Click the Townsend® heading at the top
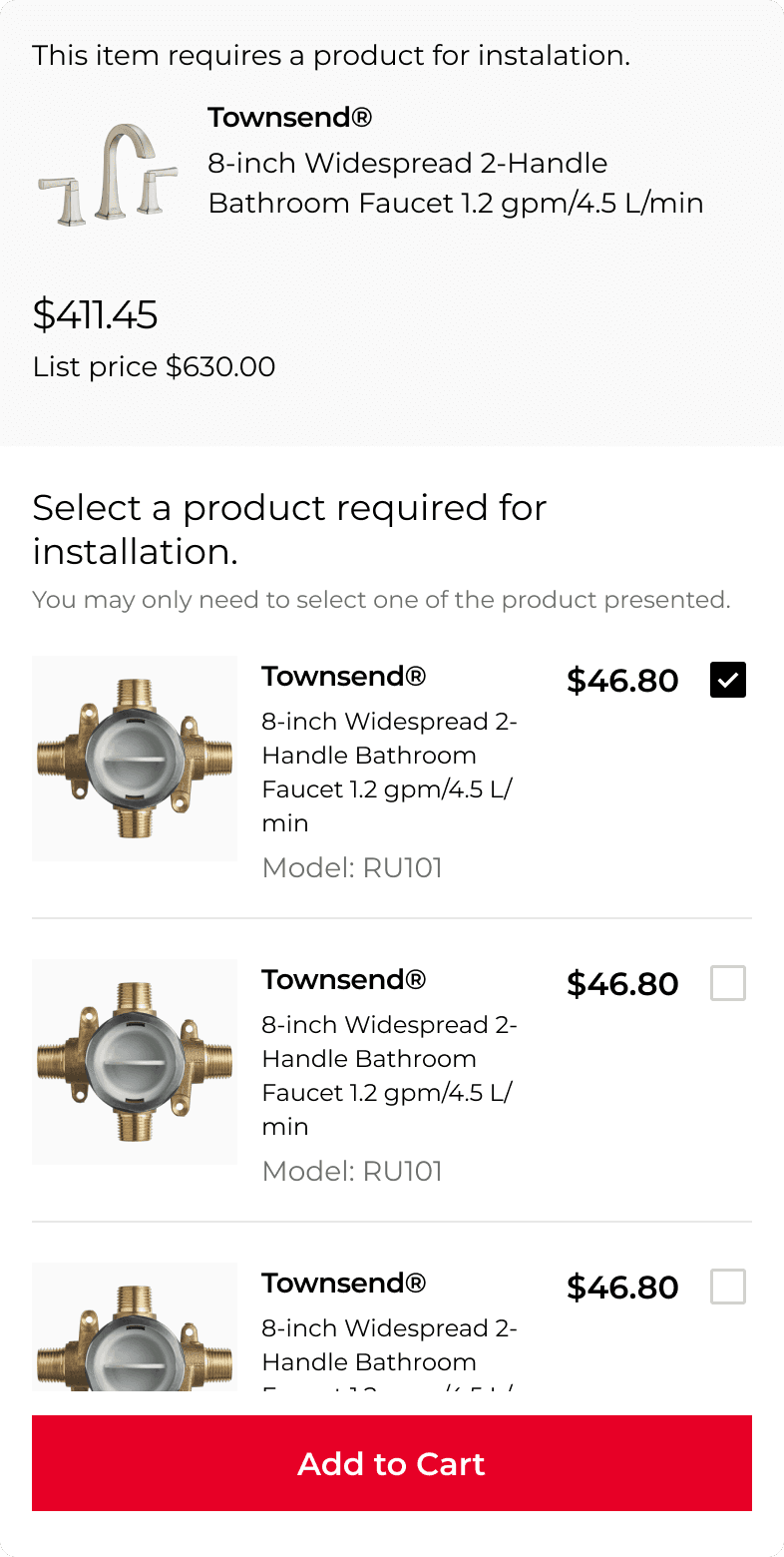784x1557 pixels. tap(289, 117)
